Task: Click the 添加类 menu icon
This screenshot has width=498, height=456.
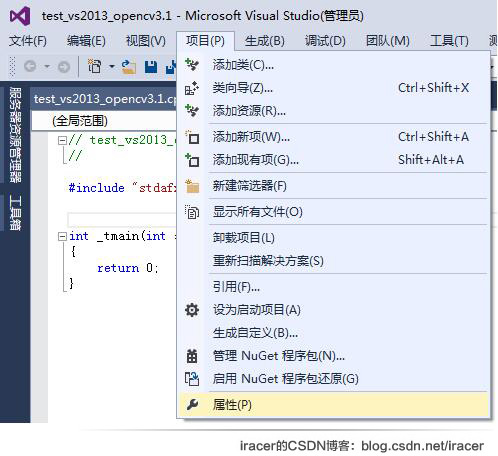Action: pyautogui.click(x=192, y=64)
